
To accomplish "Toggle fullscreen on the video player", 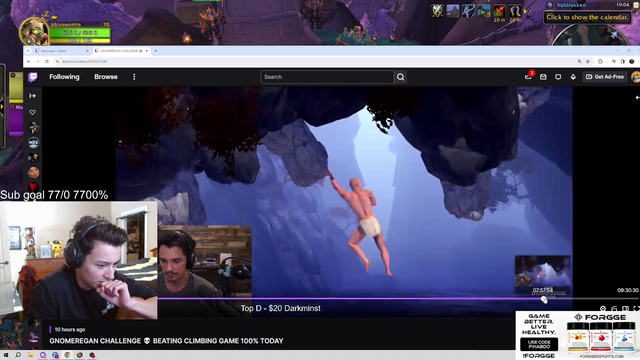I will [636, 309].
